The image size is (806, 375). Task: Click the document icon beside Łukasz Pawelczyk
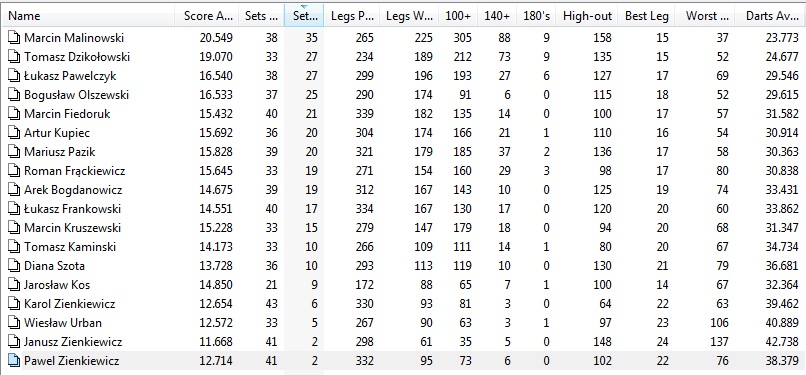coord(15,76)
